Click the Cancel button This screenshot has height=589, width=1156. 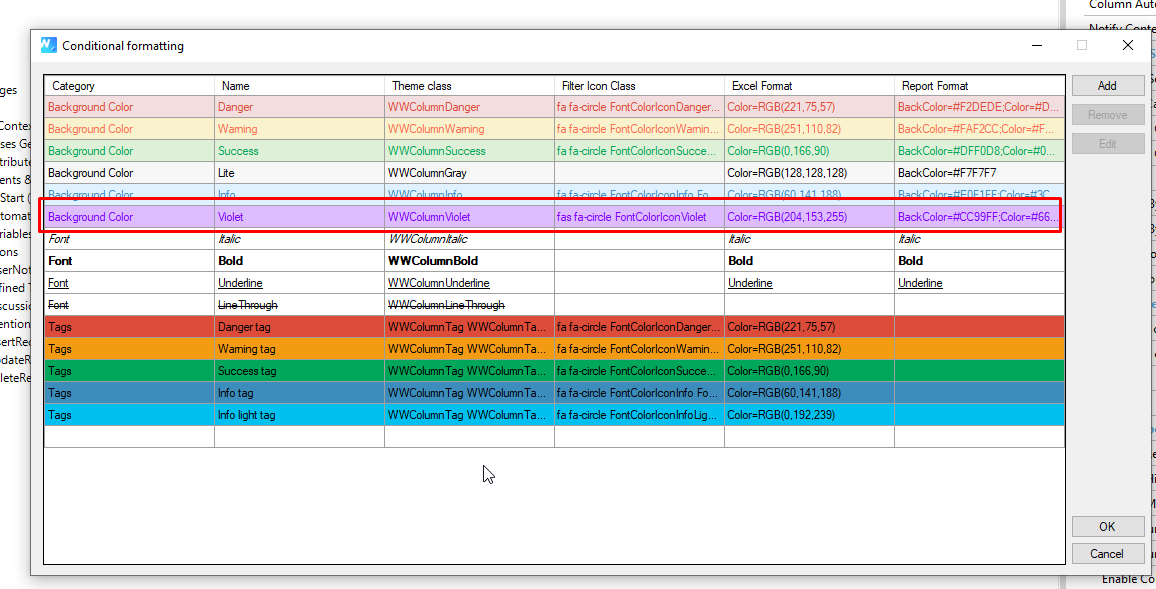coord(1107,554)
